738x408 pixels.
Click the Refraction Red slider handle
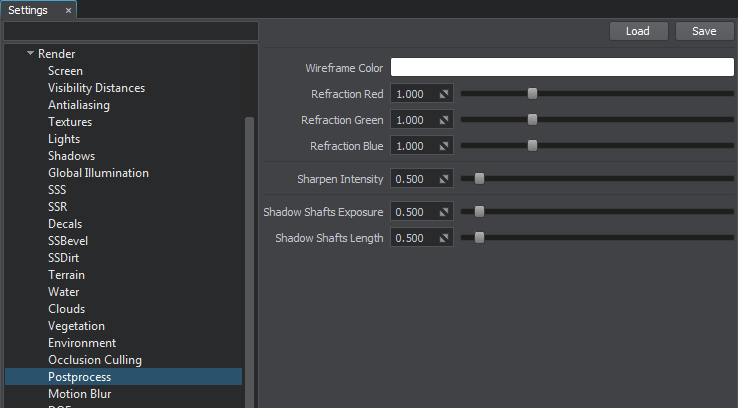click(x=533, y=94)
